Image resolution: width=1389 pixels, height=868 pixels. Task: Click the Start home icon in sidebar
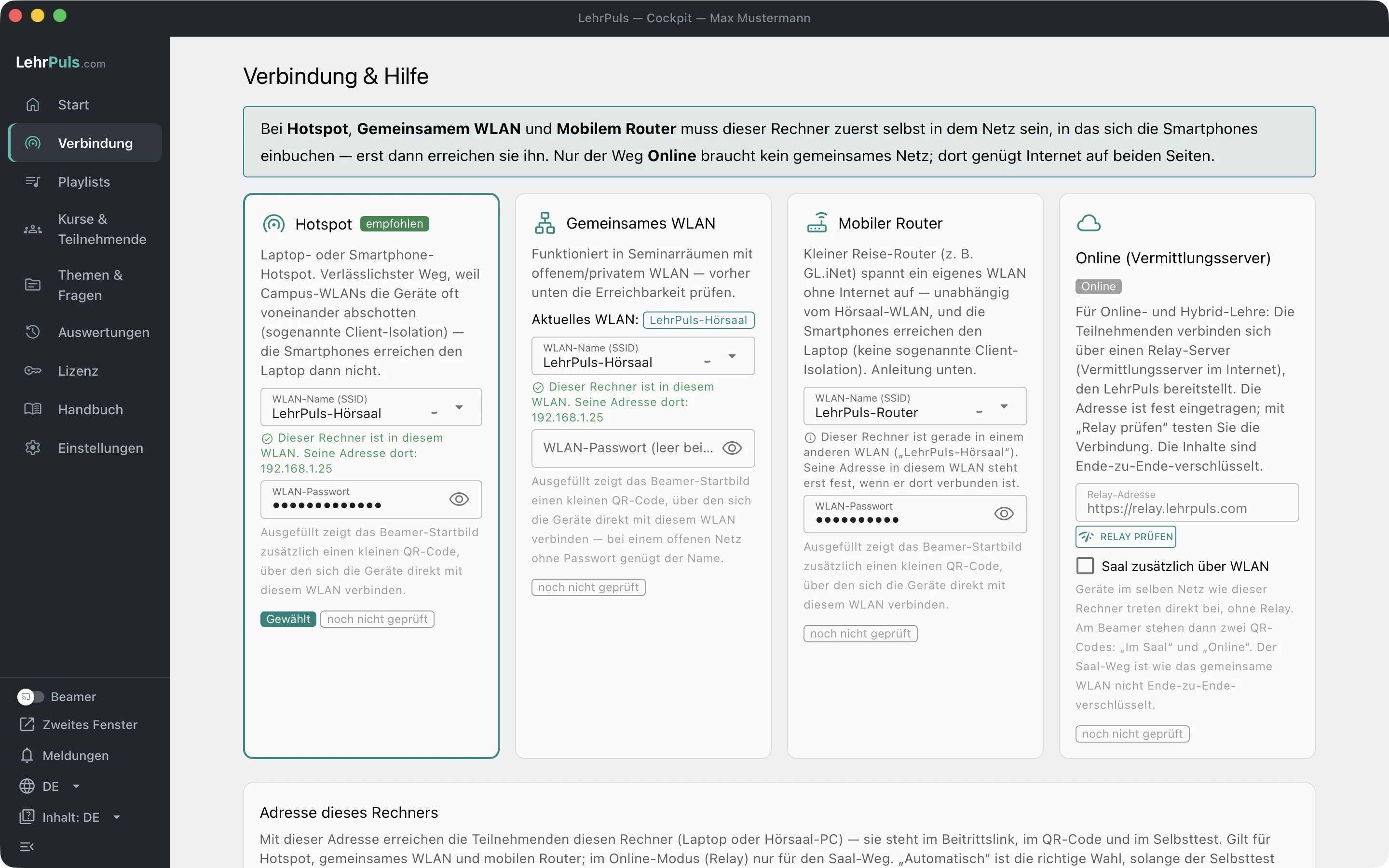33,105
